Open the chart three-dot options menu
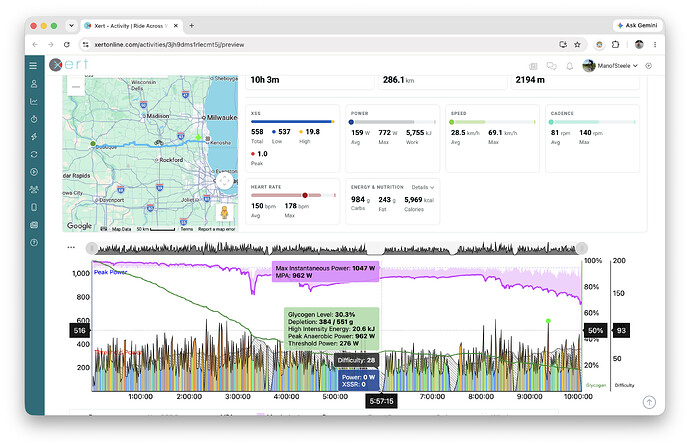This screenshot has height=448, width=690. [x=71, y=247]
